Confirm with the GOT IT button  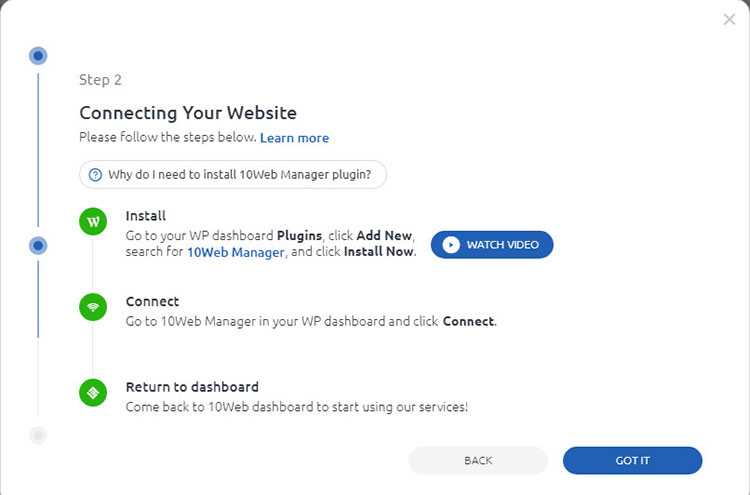coord(632,460)
